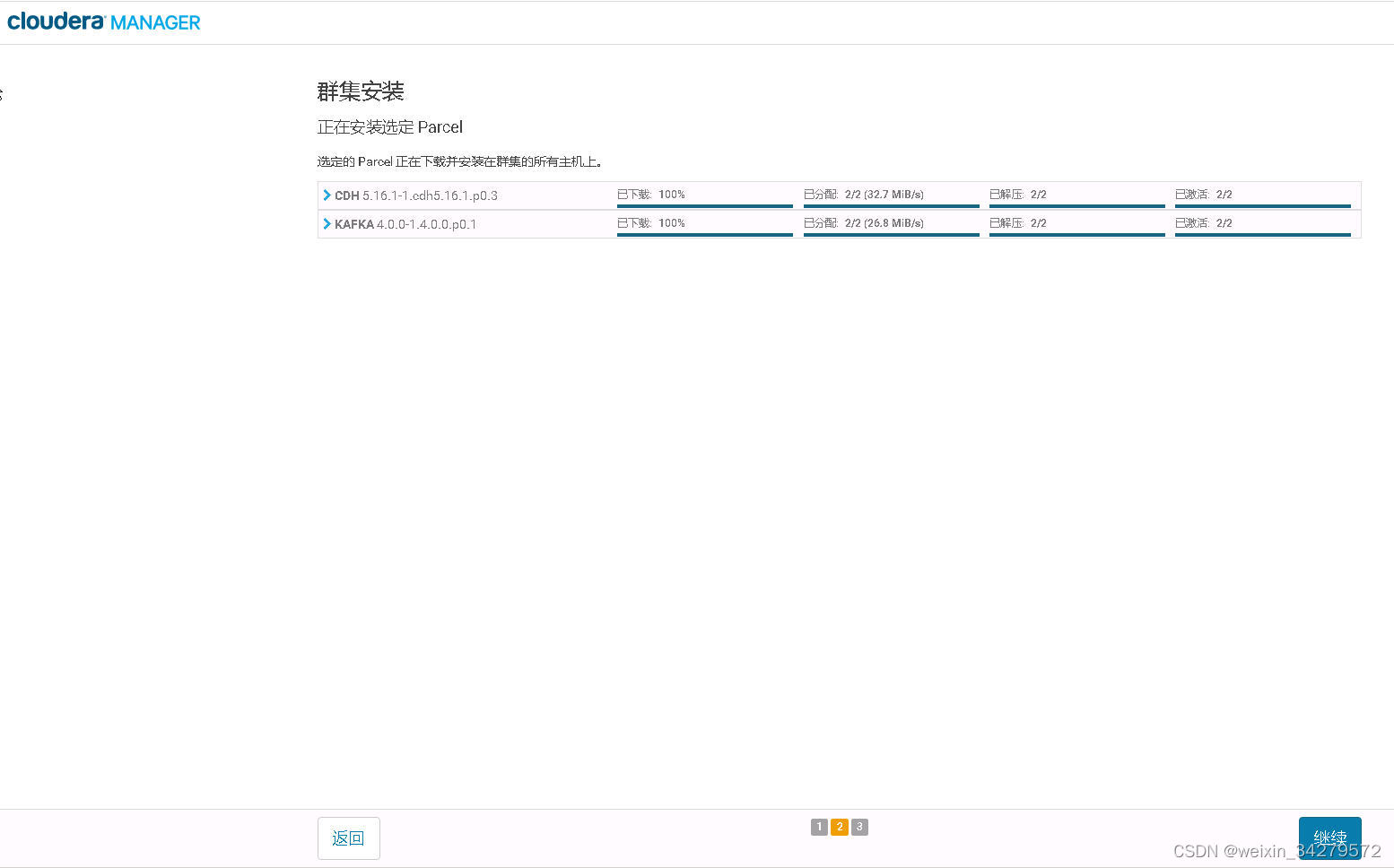The height and width of the screenshot is (868, 1394).
Task: Jump to wizard step 1
Action: [819, 827]
